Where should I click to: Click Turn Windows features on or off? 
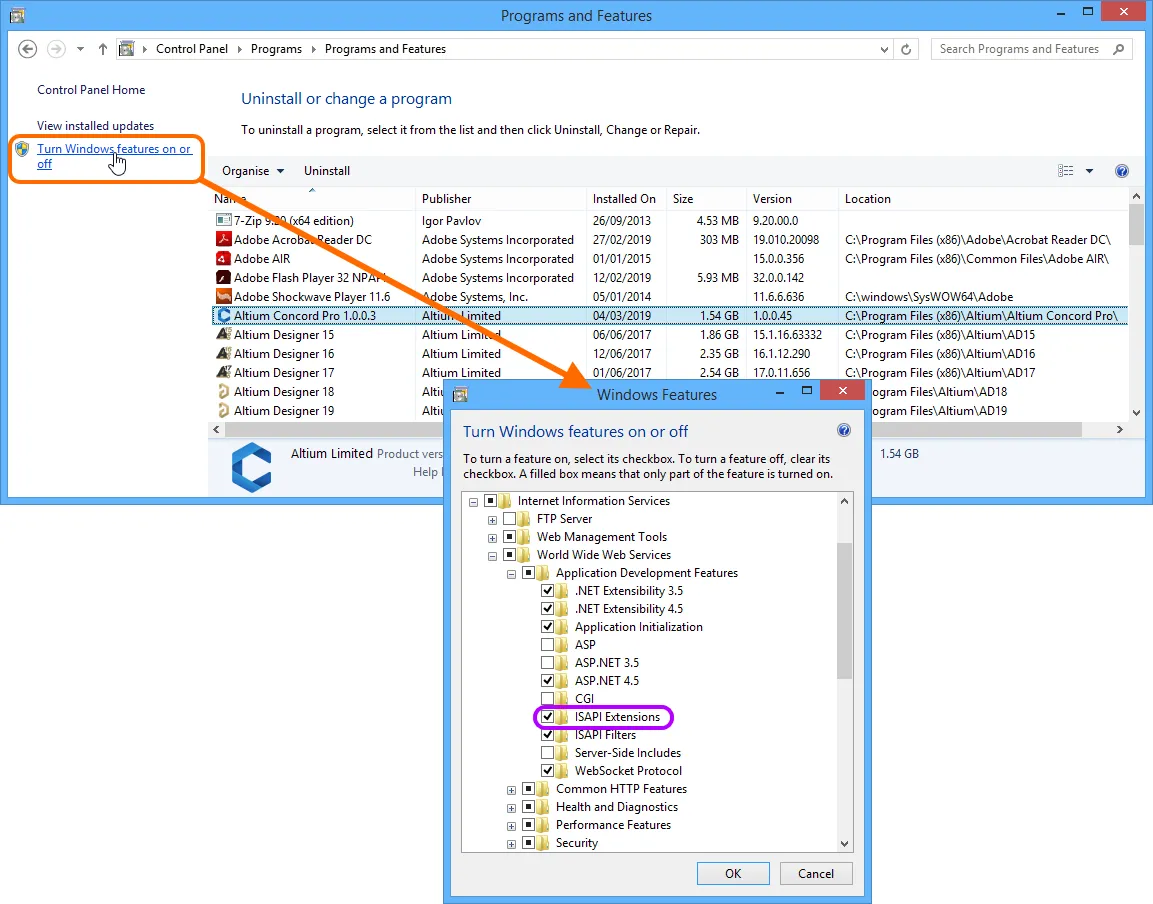[114, 156]
